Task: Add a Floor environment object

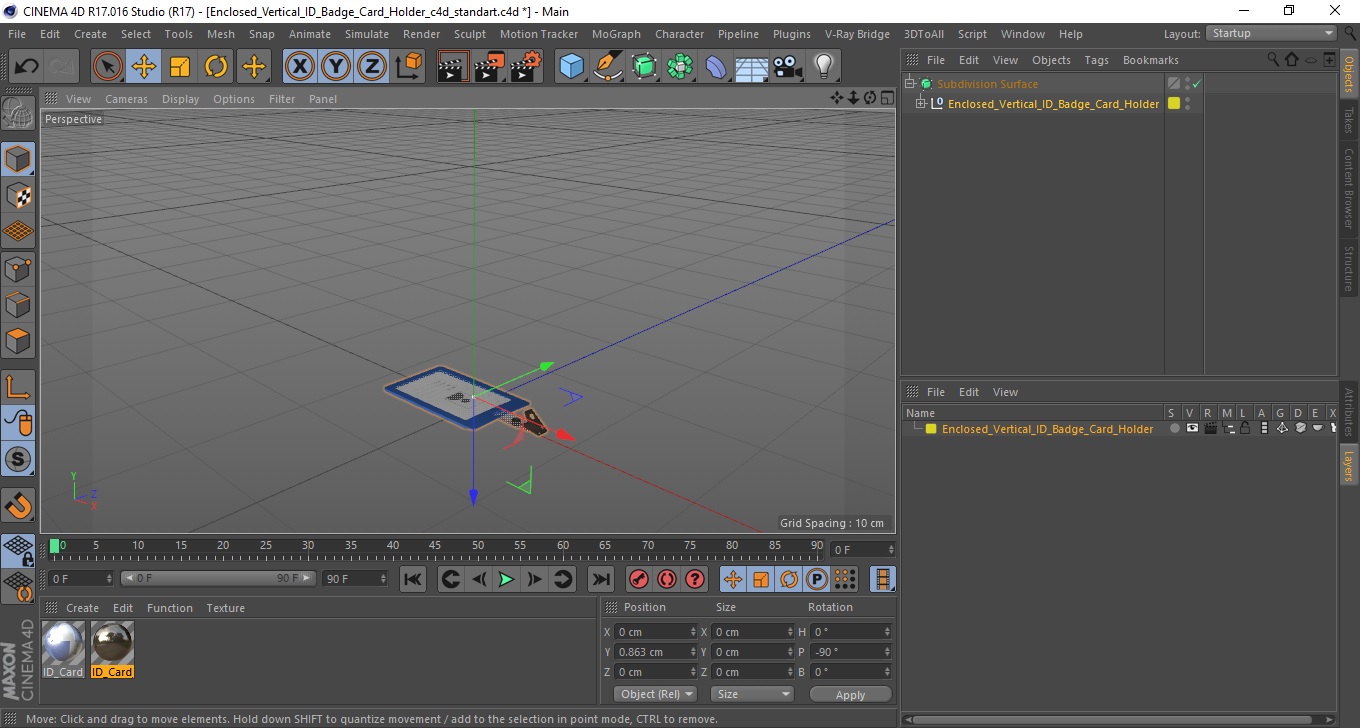Action: (752, 67)
